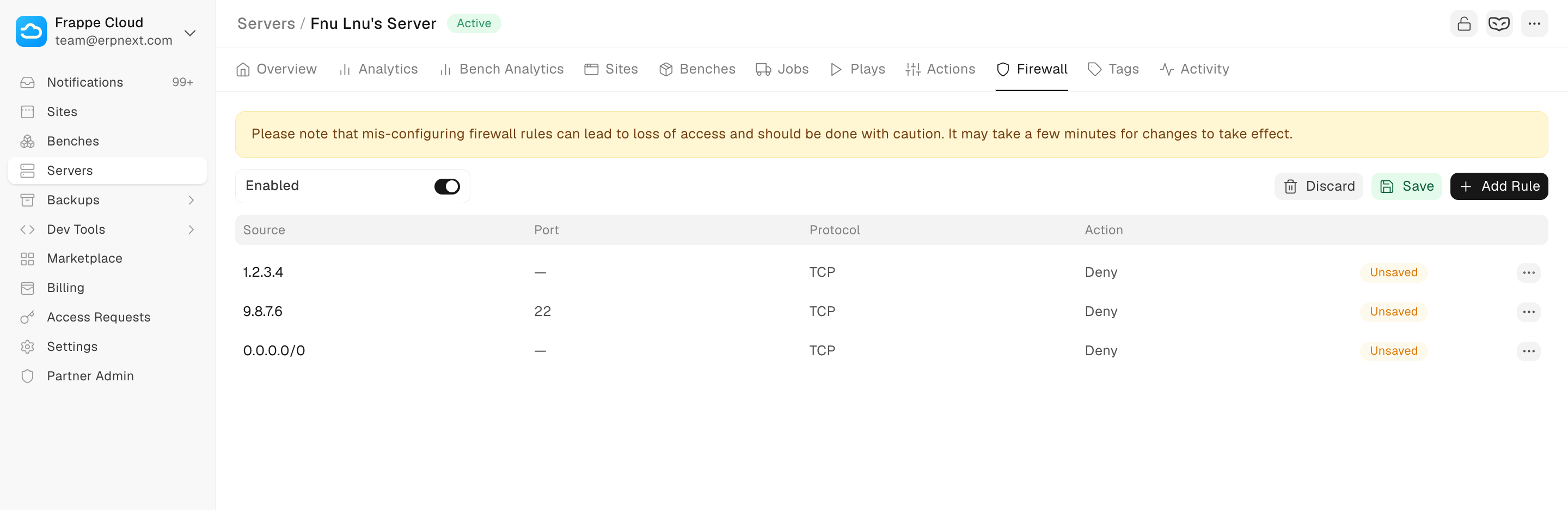The width and height of the screenshot is (1568, 510).
Task: Open Billing in the sidebar
Action: coord(66,288)
